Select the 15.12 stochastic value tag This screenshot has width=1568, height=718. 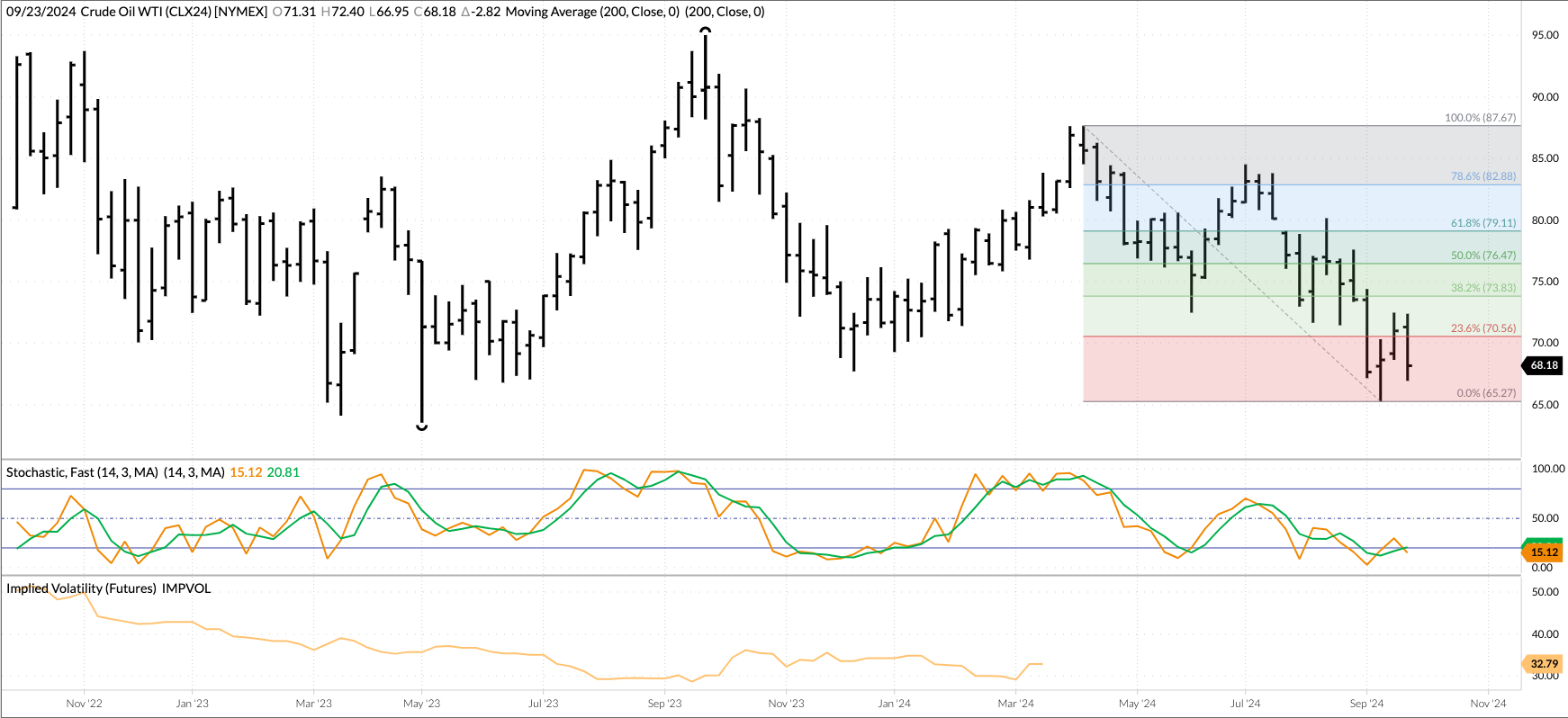coord(1544,552)
